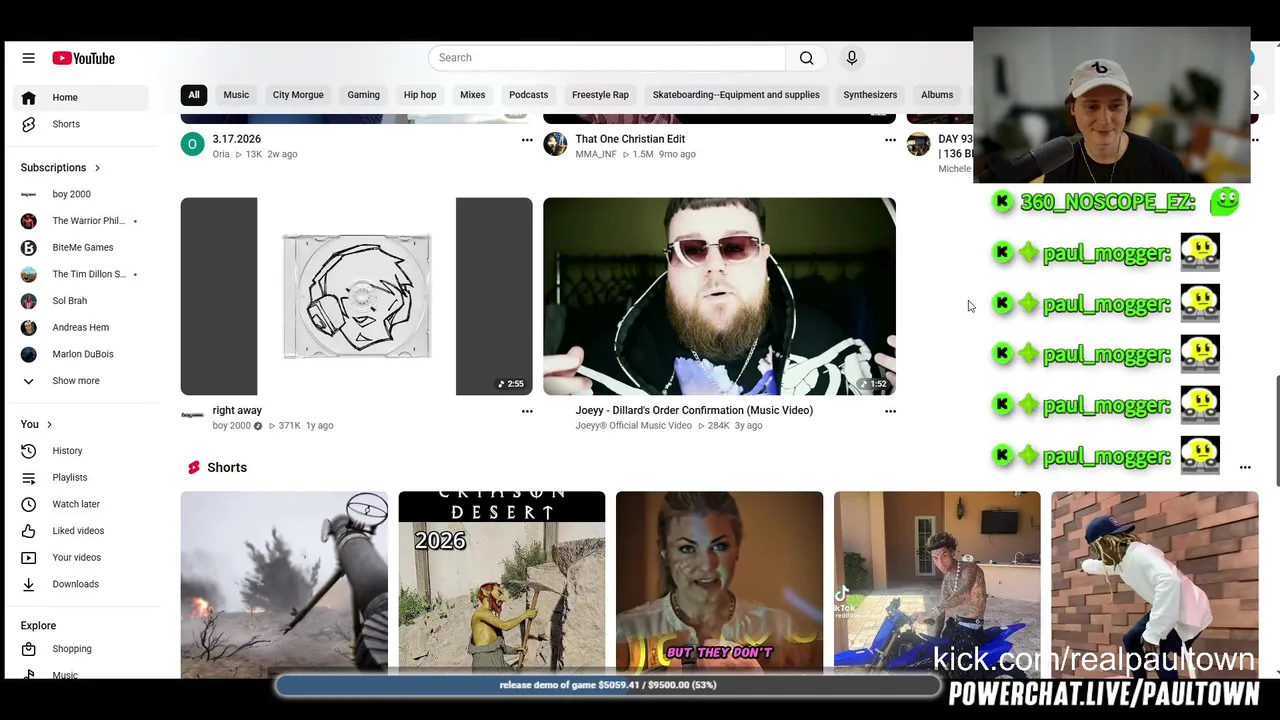Click the MMA_INF channel avatar
1280x720 pixels.
tap(555, 144)
